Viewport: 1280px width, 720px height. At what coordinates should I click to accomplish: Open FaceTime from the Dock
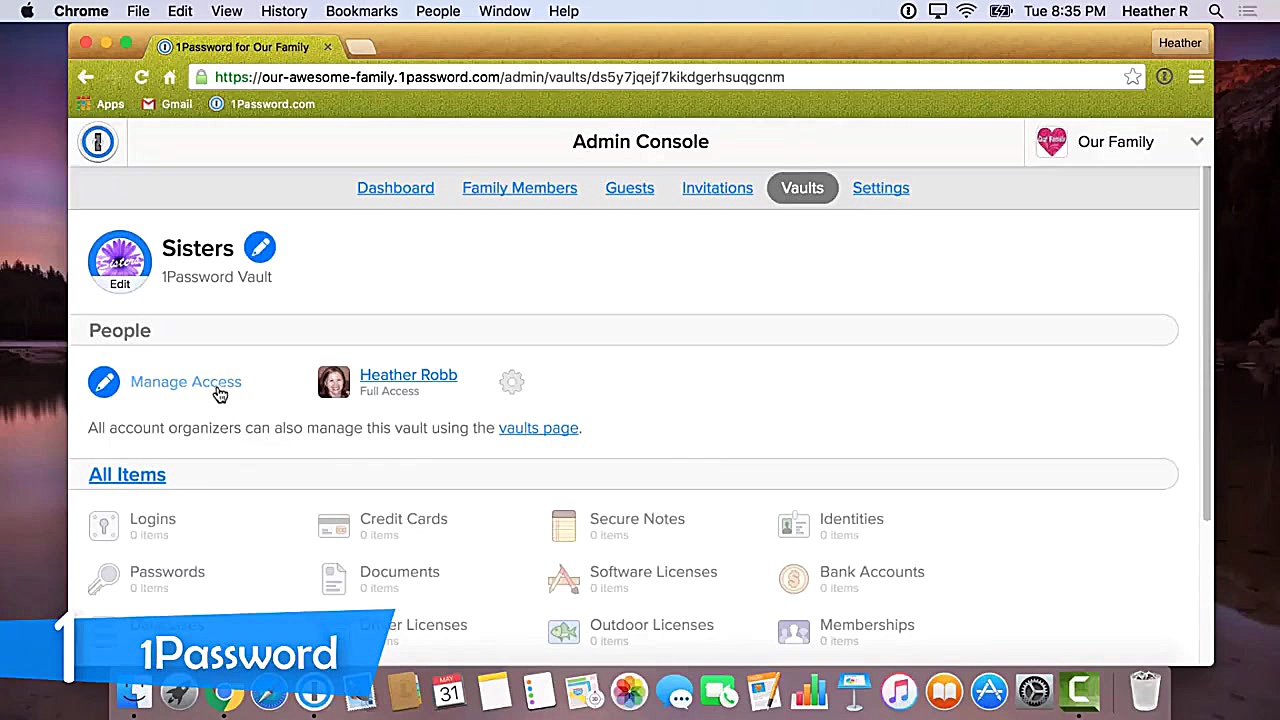click(719, 691)
